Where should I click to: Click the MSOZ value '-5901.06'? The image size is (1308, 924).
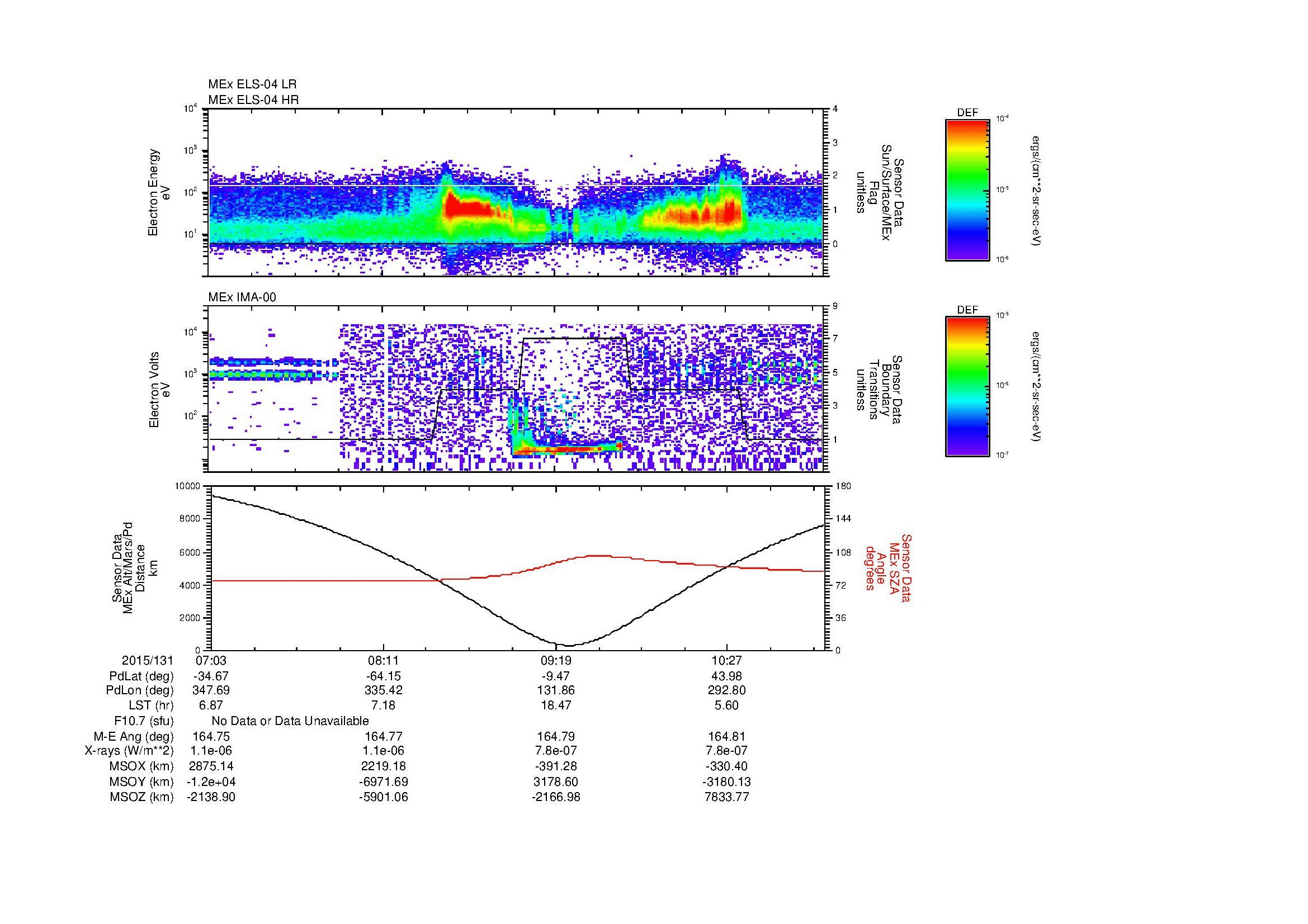(384, 797)
